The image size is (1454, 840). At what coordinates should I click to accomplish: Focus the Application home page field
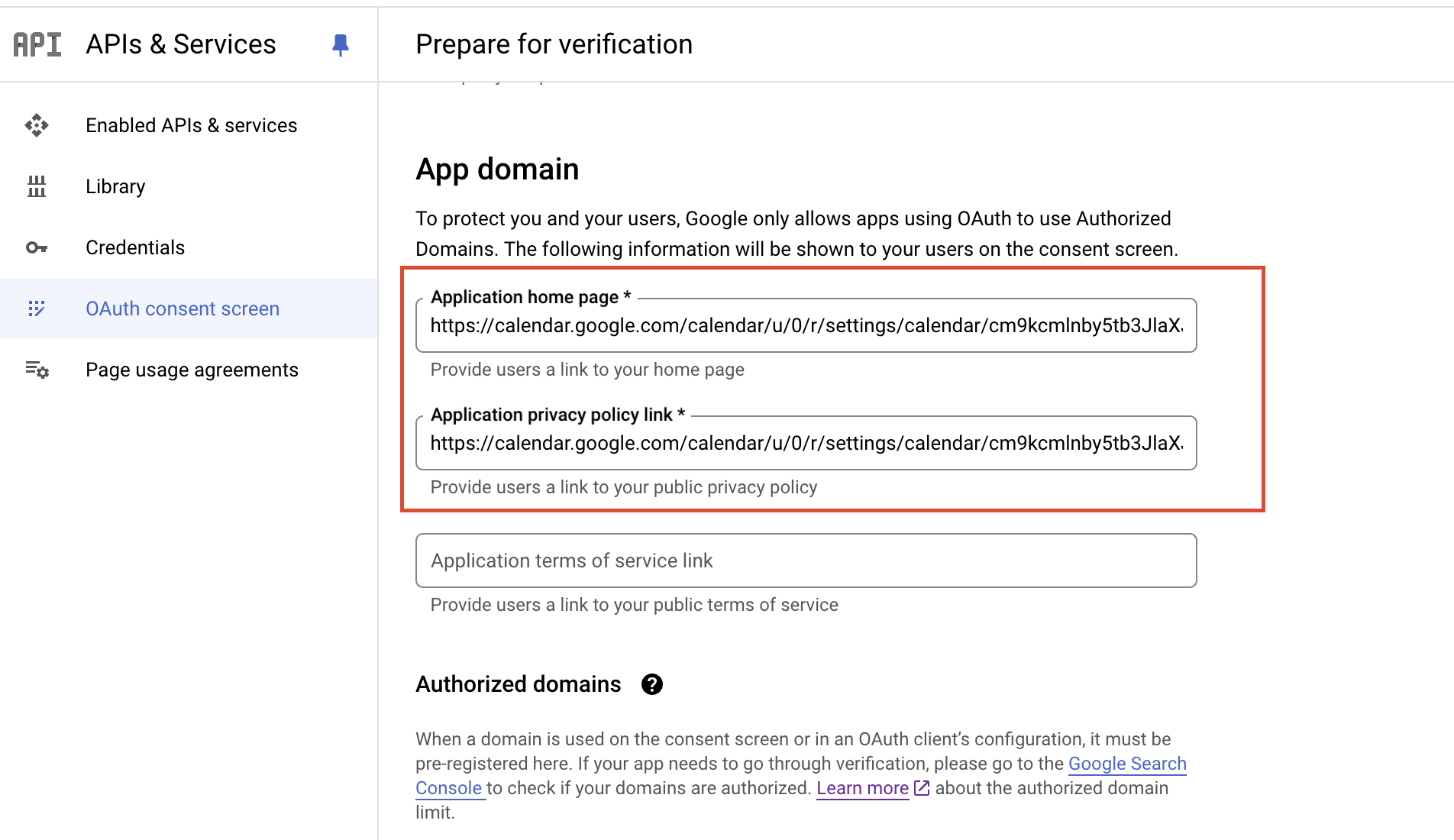[x=806, y=325]
